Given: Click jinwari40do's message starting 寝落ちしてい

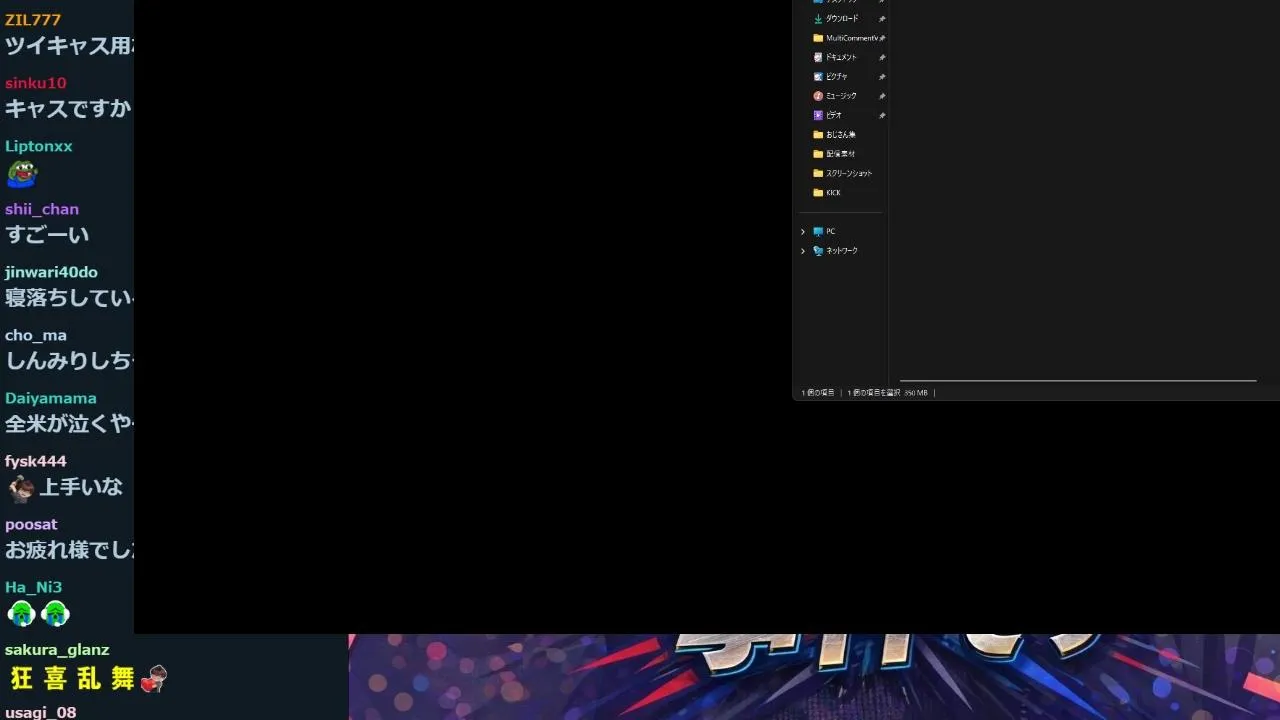Looking at the screenshot, I should [69, 298].
